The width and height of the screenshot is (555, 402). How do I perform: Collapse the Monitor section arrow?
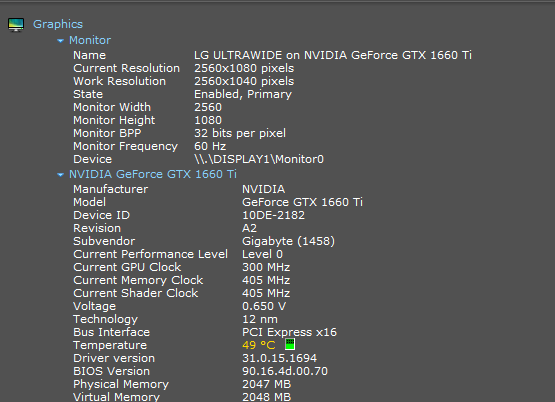[61, 41]
